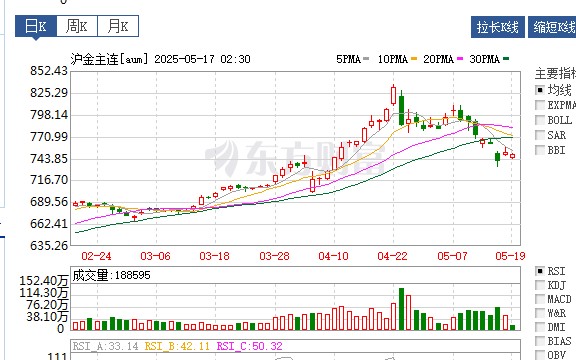576x360 pixels.
Task: Click the 152.40万 volume axis label
Action: 44,281
